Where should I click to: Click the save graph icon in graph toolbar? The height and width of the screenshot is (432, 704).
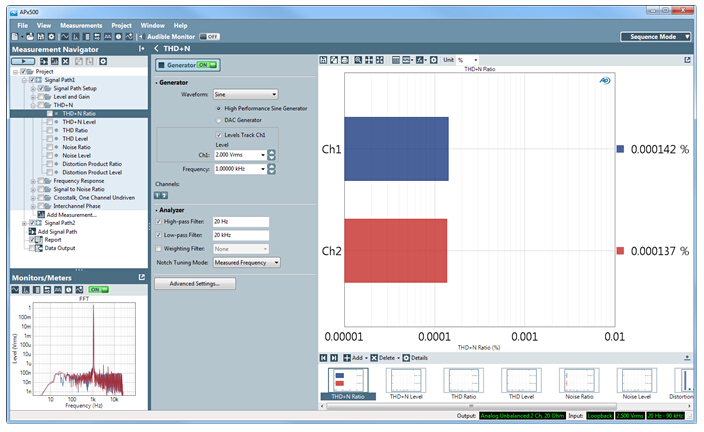(x=323, y=60)
